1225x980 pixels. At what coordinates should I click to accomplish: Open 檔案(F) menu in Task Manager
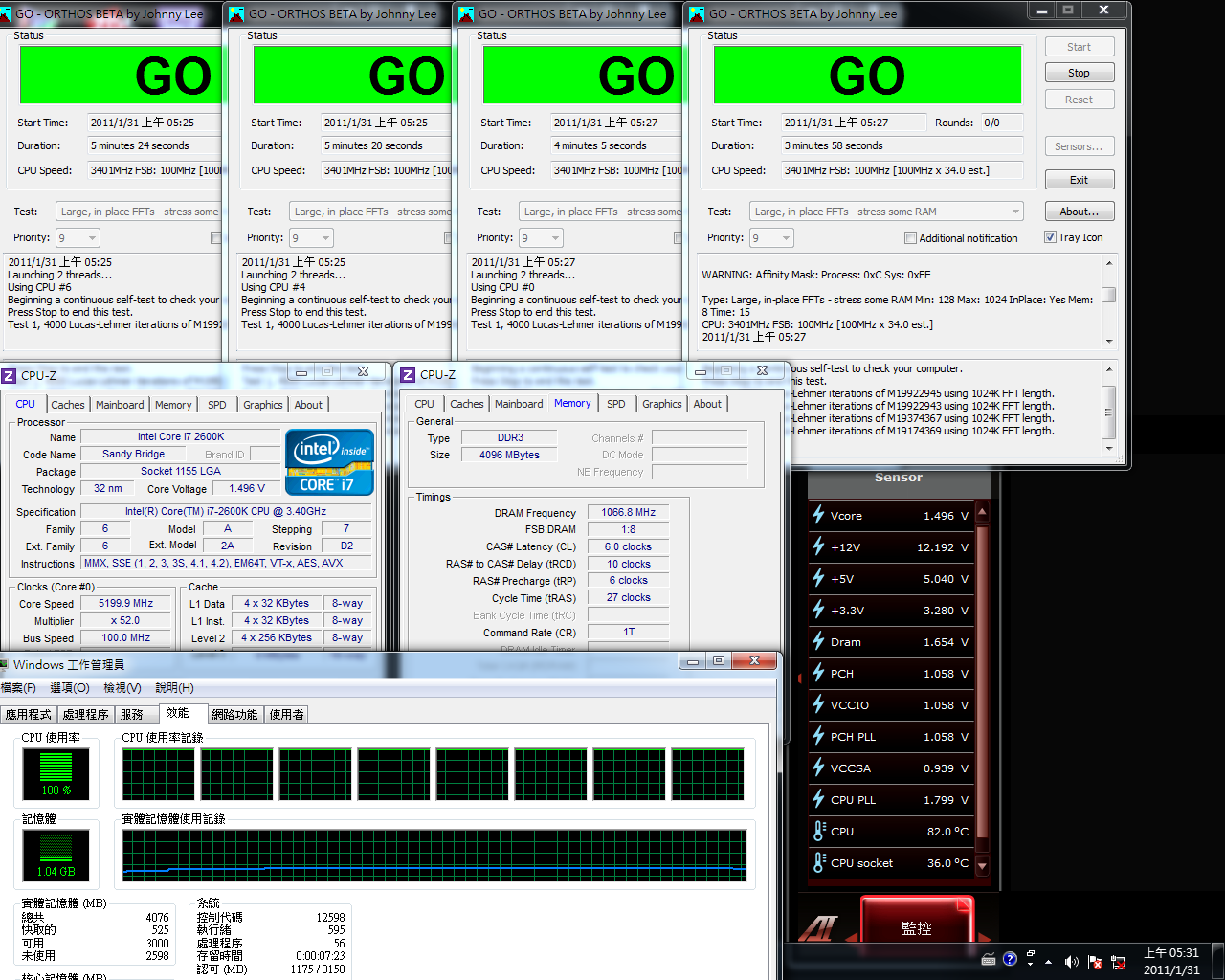pyautogui.click(x=18, y=688)
